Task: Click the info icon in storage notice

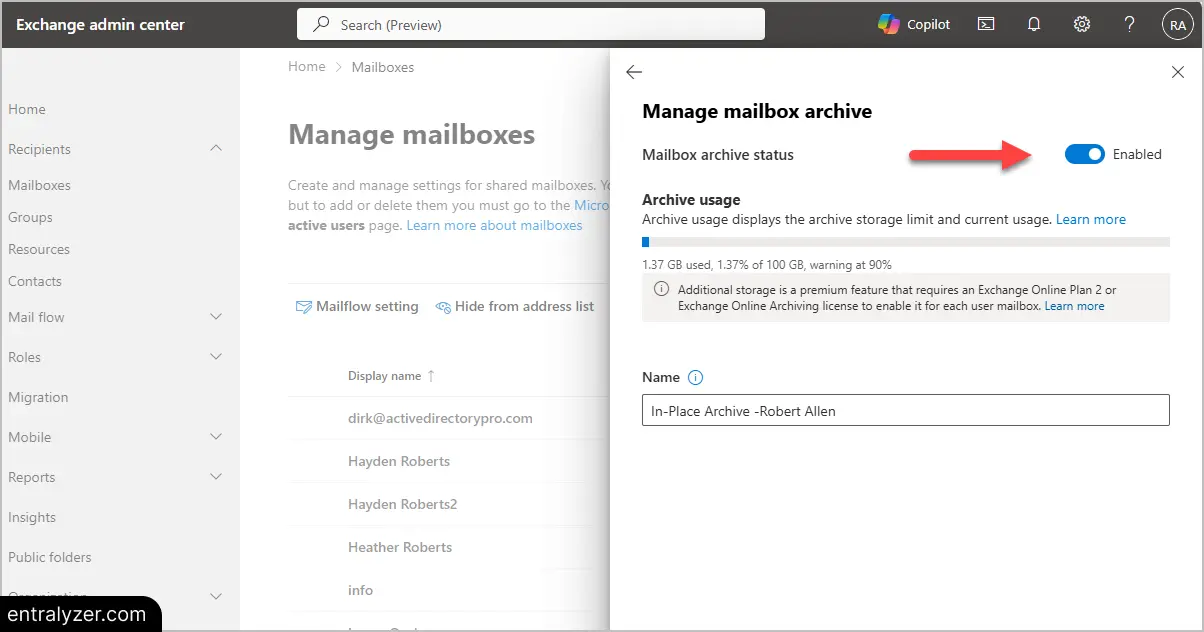Action: coord(661,289)
